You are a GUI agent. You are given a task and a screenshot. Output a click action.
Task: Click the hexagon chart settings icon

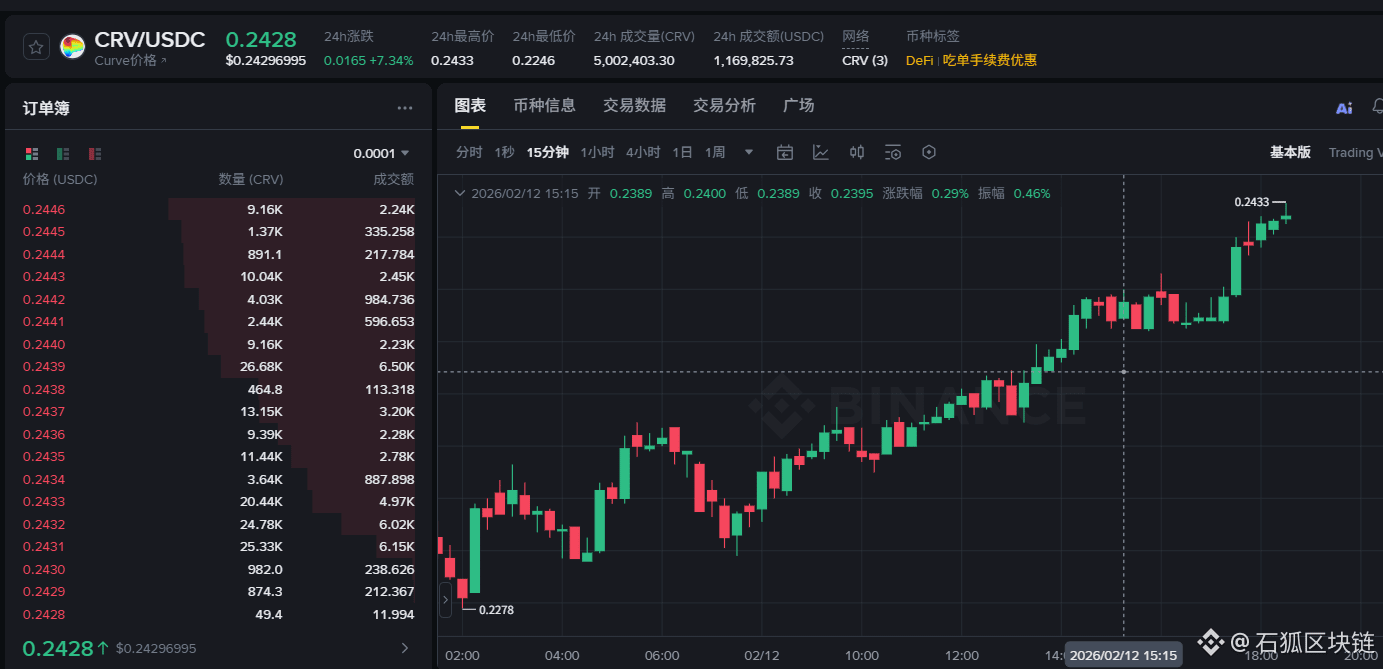(929, 152)
